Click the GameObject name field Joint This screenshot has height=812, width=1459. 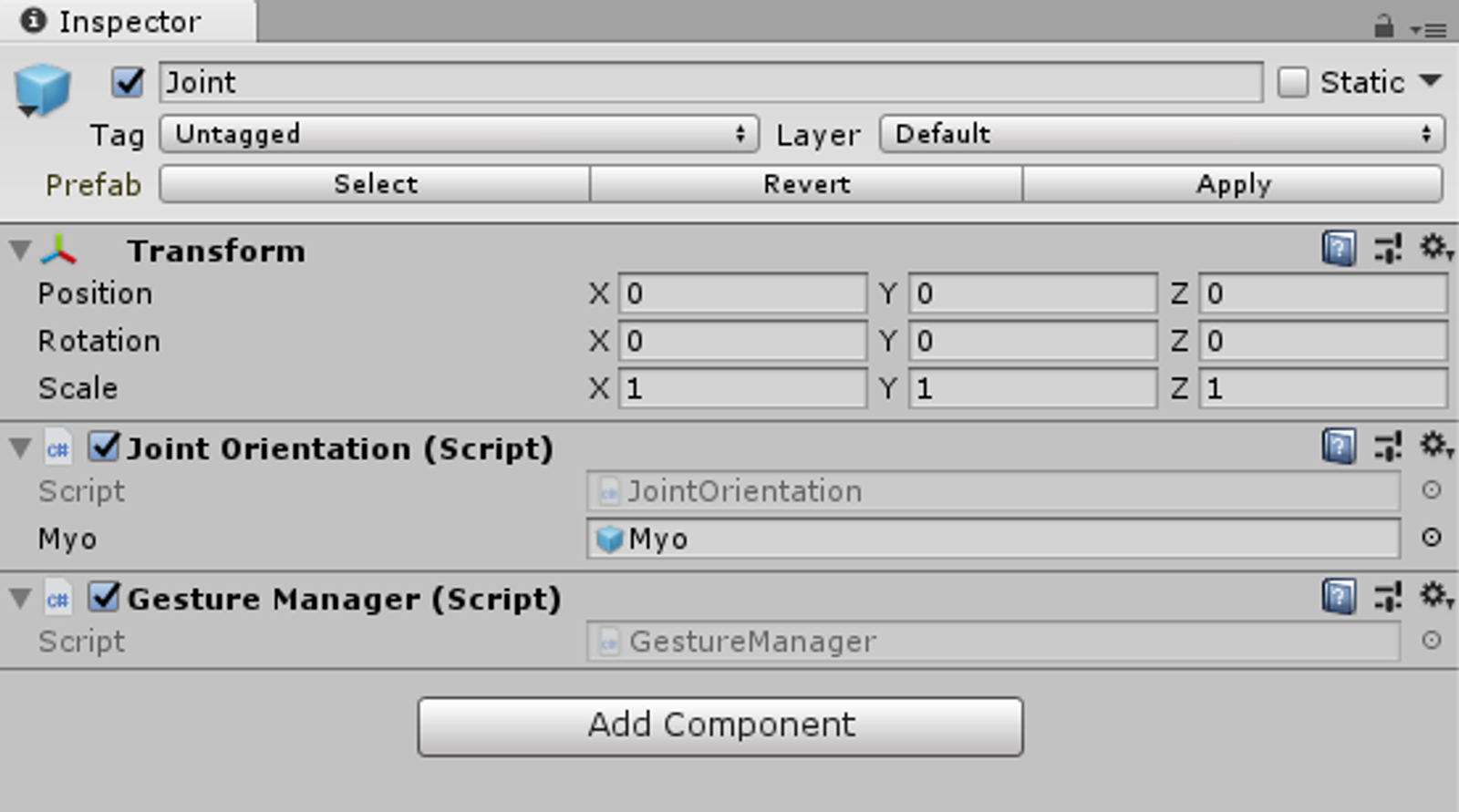(711, 82)
